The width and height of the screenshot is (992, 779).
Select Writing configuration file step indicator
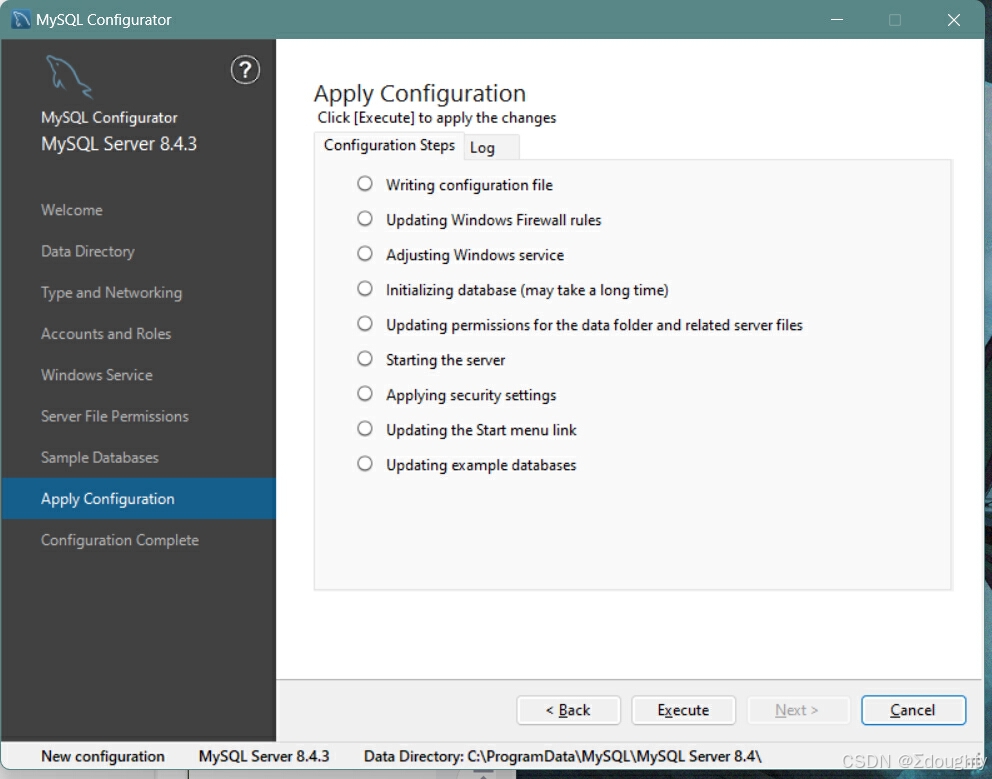[364, 184]
